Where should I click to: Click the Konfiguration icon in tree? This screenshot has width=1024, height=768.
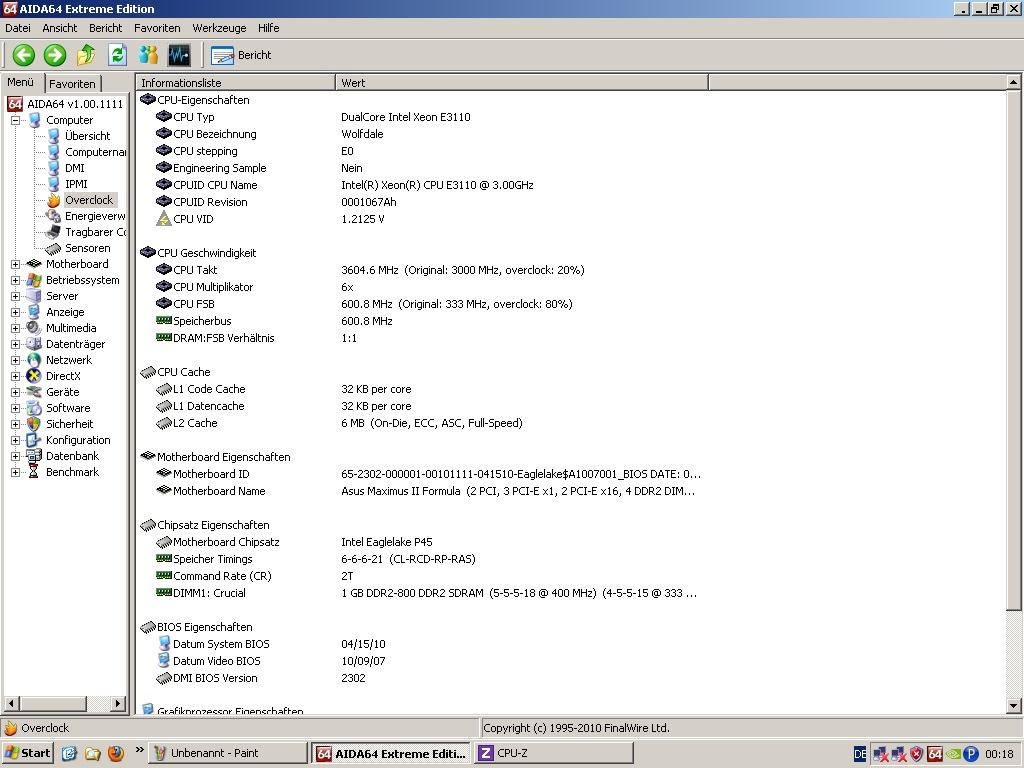[x=34, y=440]
